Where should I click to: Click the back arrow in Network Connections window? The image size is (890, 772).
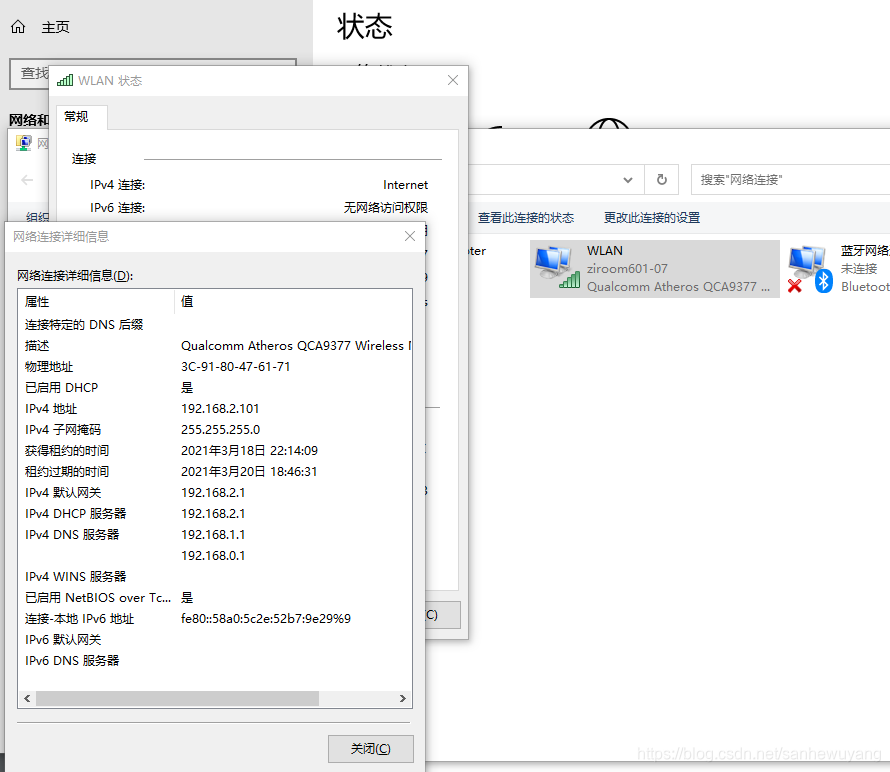pos(27,180)
